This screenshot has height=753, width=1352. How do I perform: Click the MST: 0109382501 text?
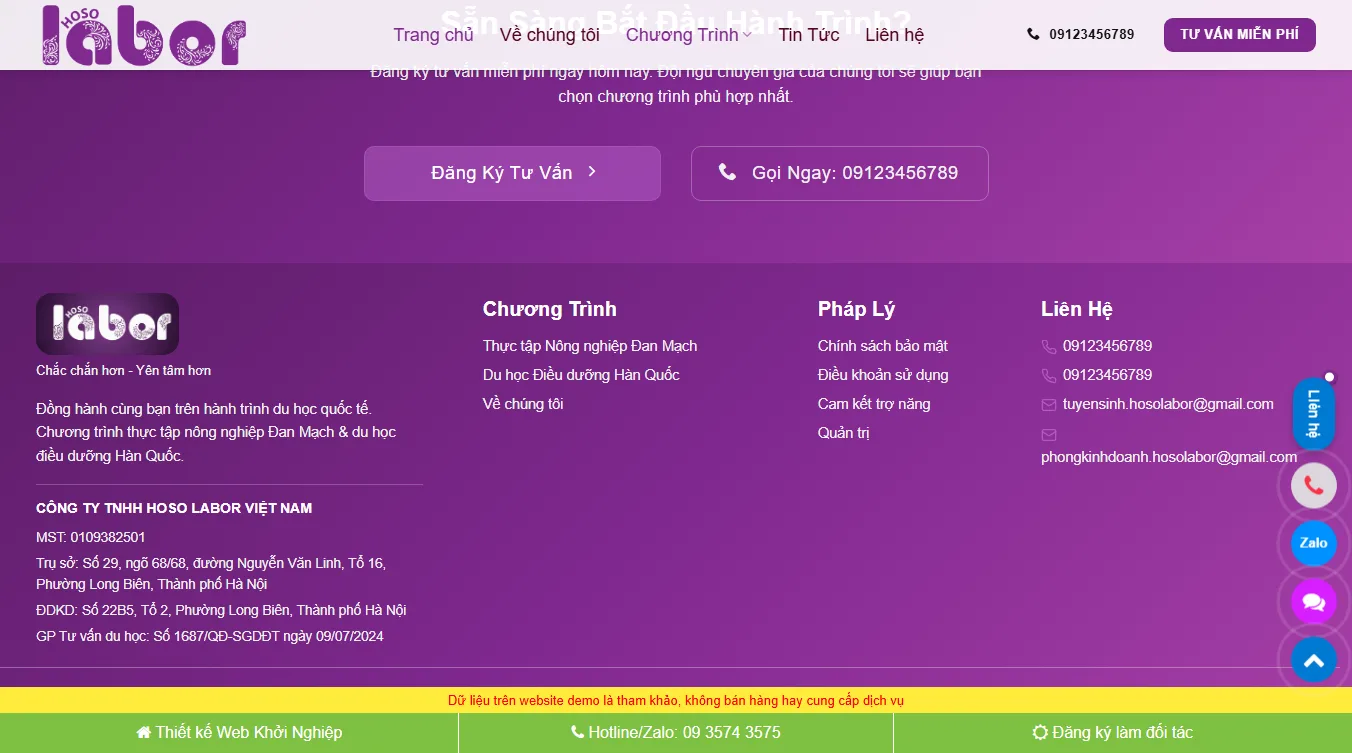(x=91, y=537)
